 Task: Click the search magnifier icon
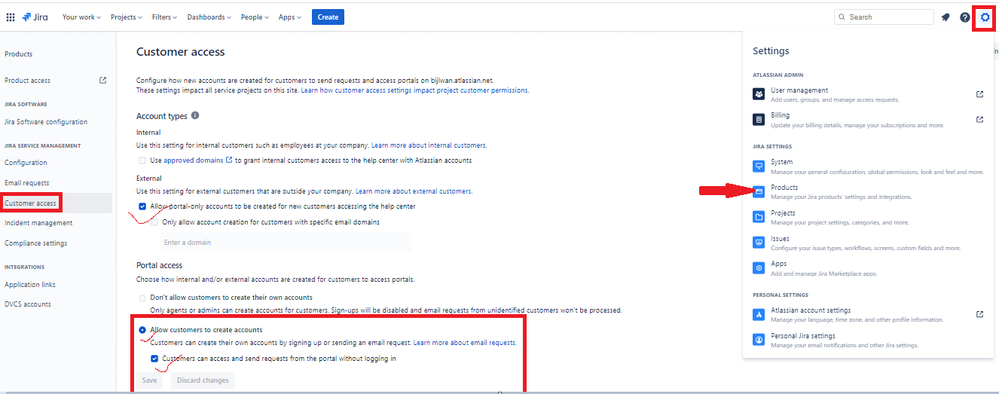[842, 17]
